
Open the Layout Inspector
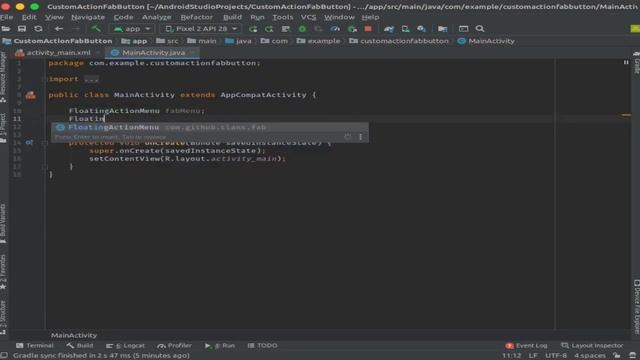point(592,346)
